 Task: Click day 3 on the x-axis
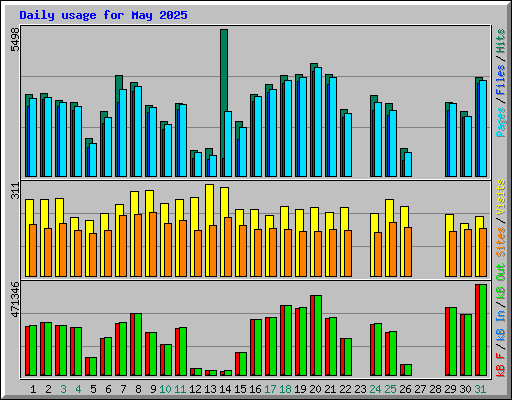coord(63,389)
